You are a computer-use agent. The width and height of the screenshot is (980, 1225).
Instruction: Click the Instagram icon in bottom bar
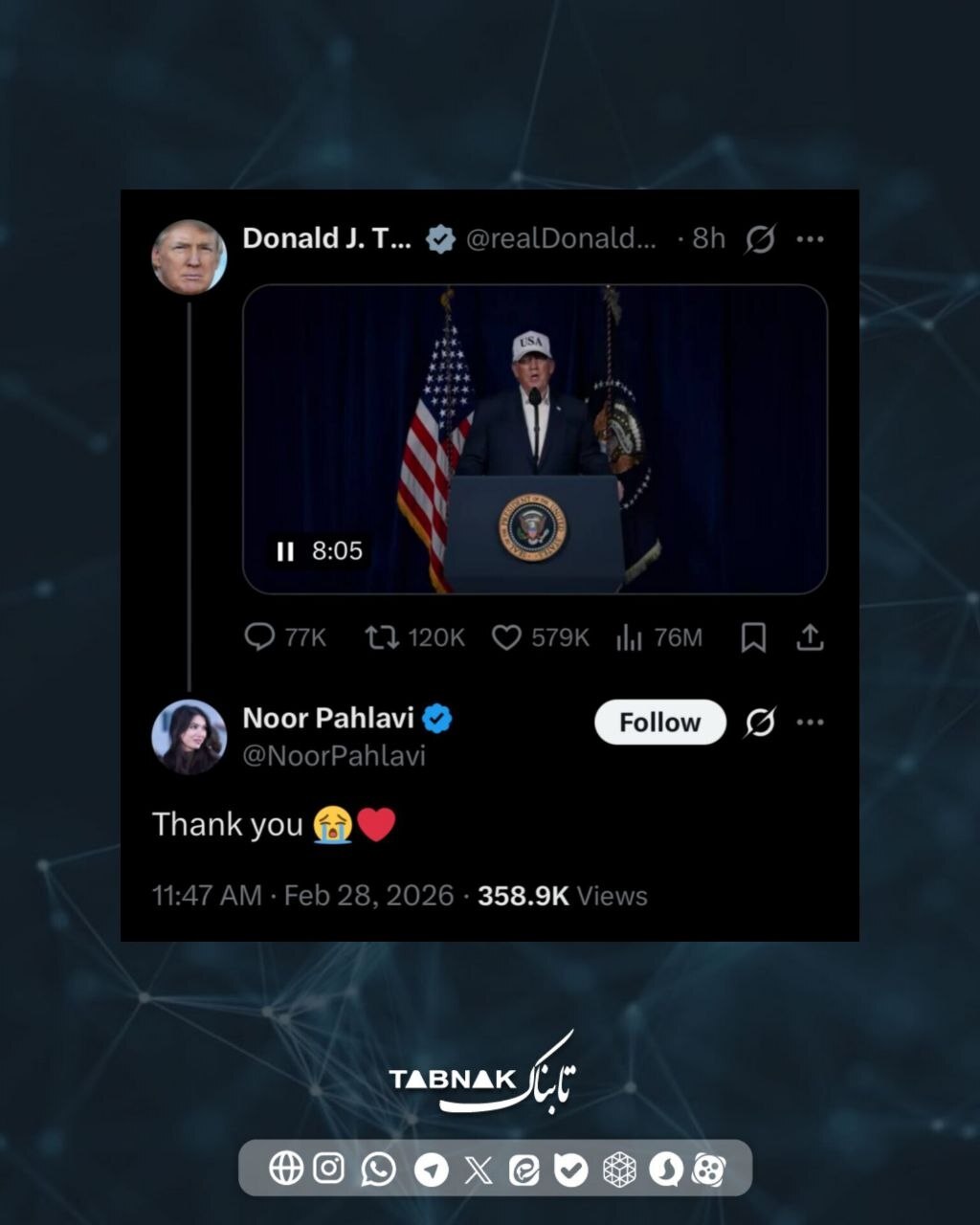pos(328,1169)
